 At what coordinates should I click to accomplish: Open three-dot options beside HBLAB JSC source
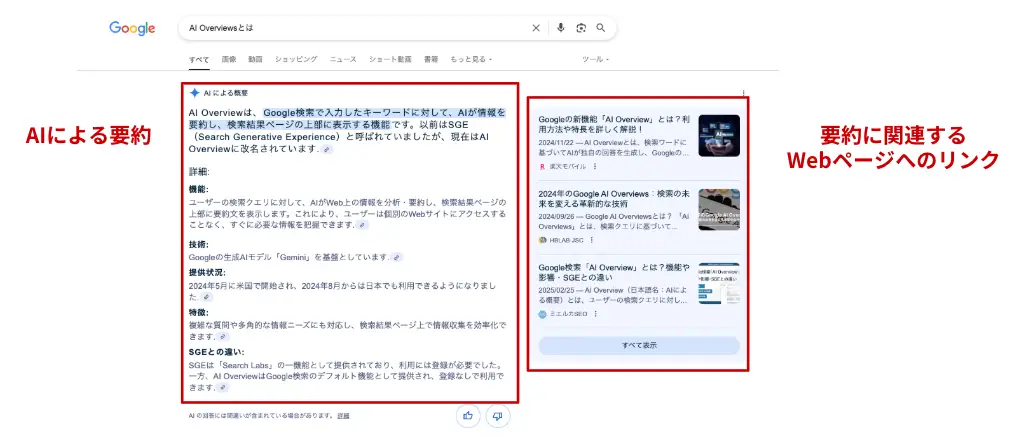(x=592, y=240)
